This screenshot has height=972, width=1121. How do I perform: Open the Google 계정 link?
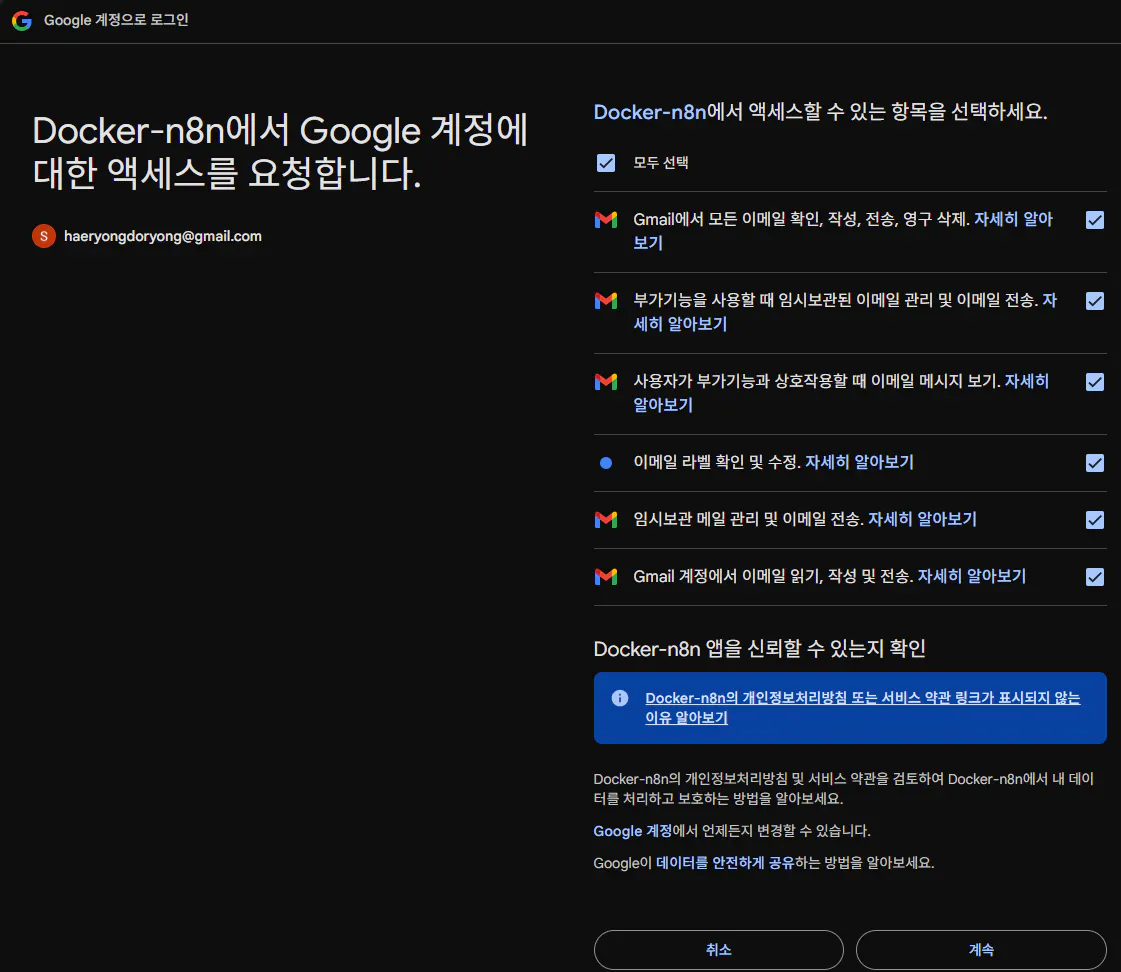633,831
